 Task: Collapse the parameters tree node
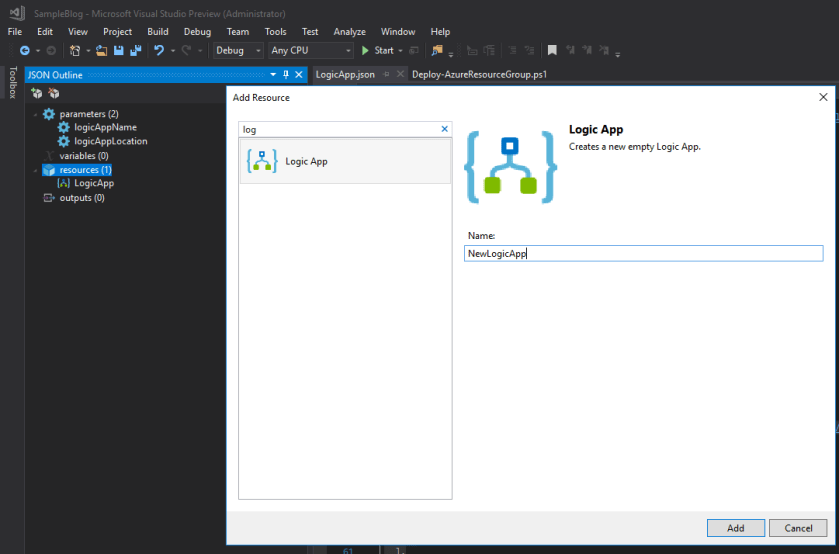pos(37,114)
